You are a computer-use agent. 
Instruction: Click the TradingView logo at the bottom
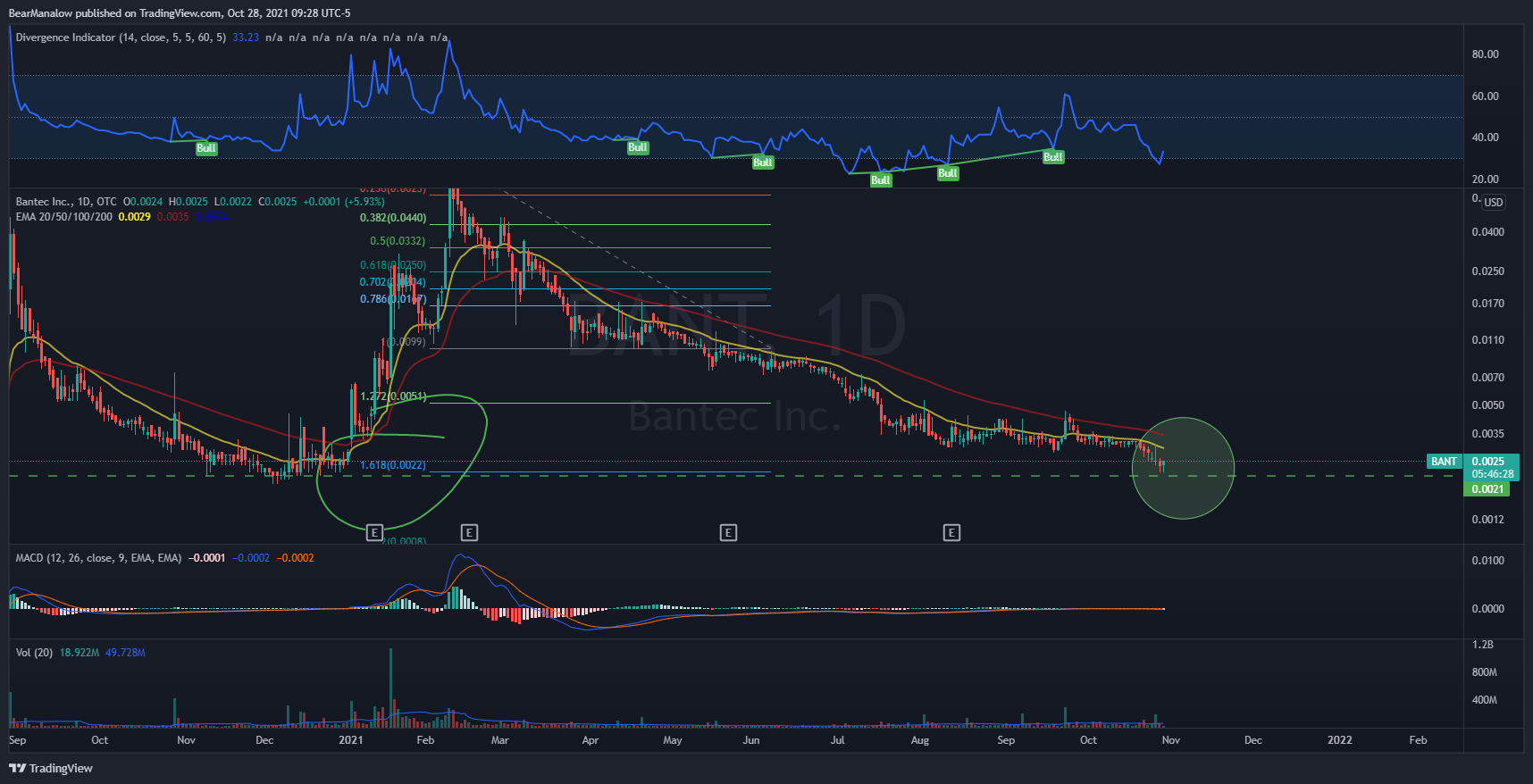tap(51, 768)
